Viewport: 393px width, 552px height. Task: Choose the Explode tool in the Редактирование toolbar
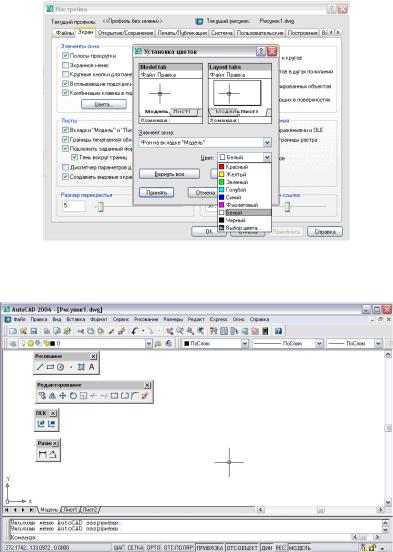coord(145,396)
